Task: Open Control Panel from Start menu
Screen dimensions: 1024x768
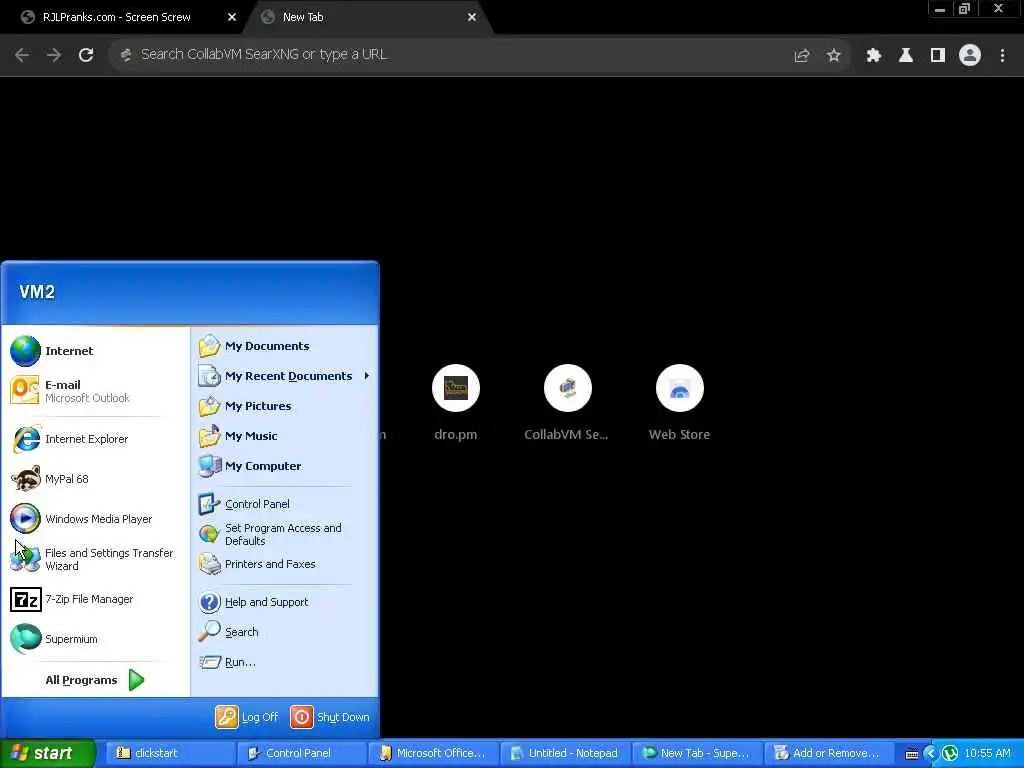Action: (284, 504)
